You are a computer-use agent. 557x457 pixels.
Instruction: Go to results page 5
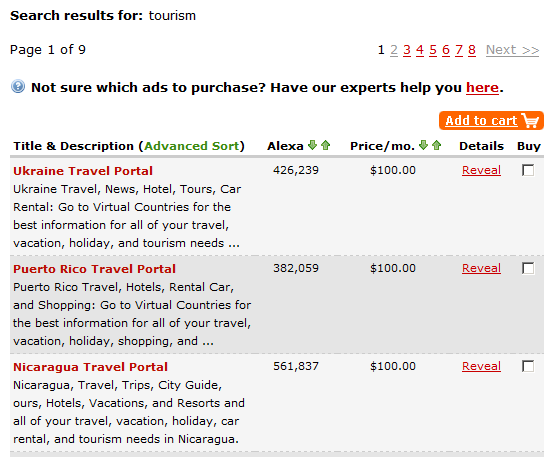pos(433,50)
